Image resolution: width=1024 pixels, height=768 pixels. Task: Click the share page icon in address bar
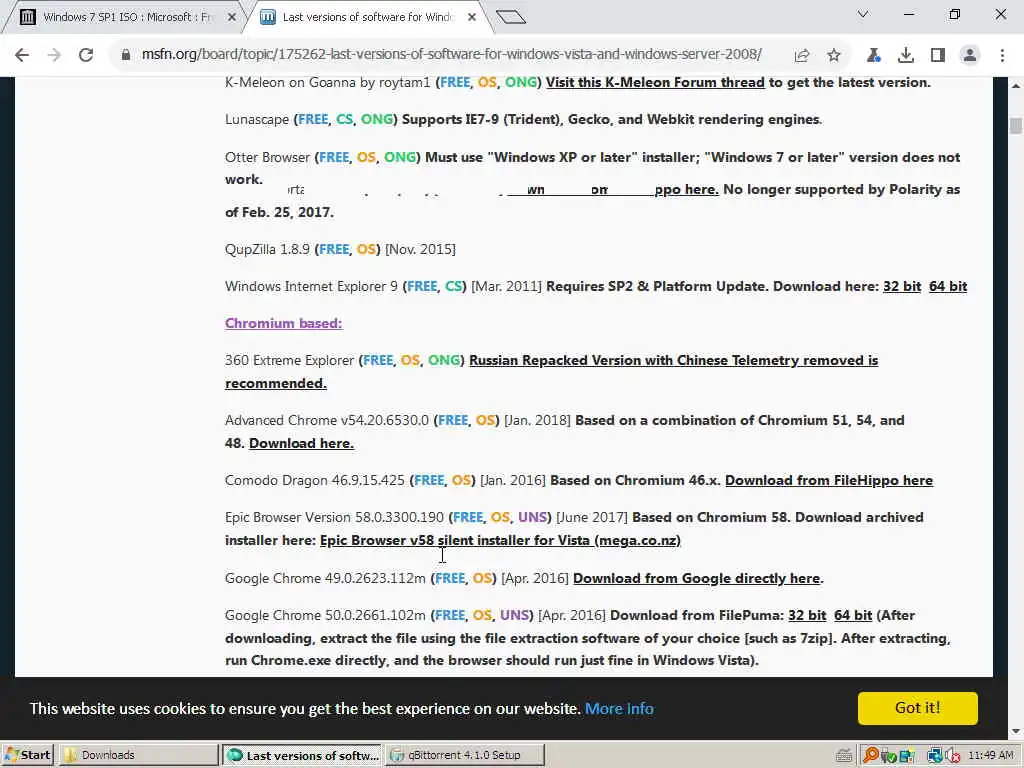coord(802,55)
